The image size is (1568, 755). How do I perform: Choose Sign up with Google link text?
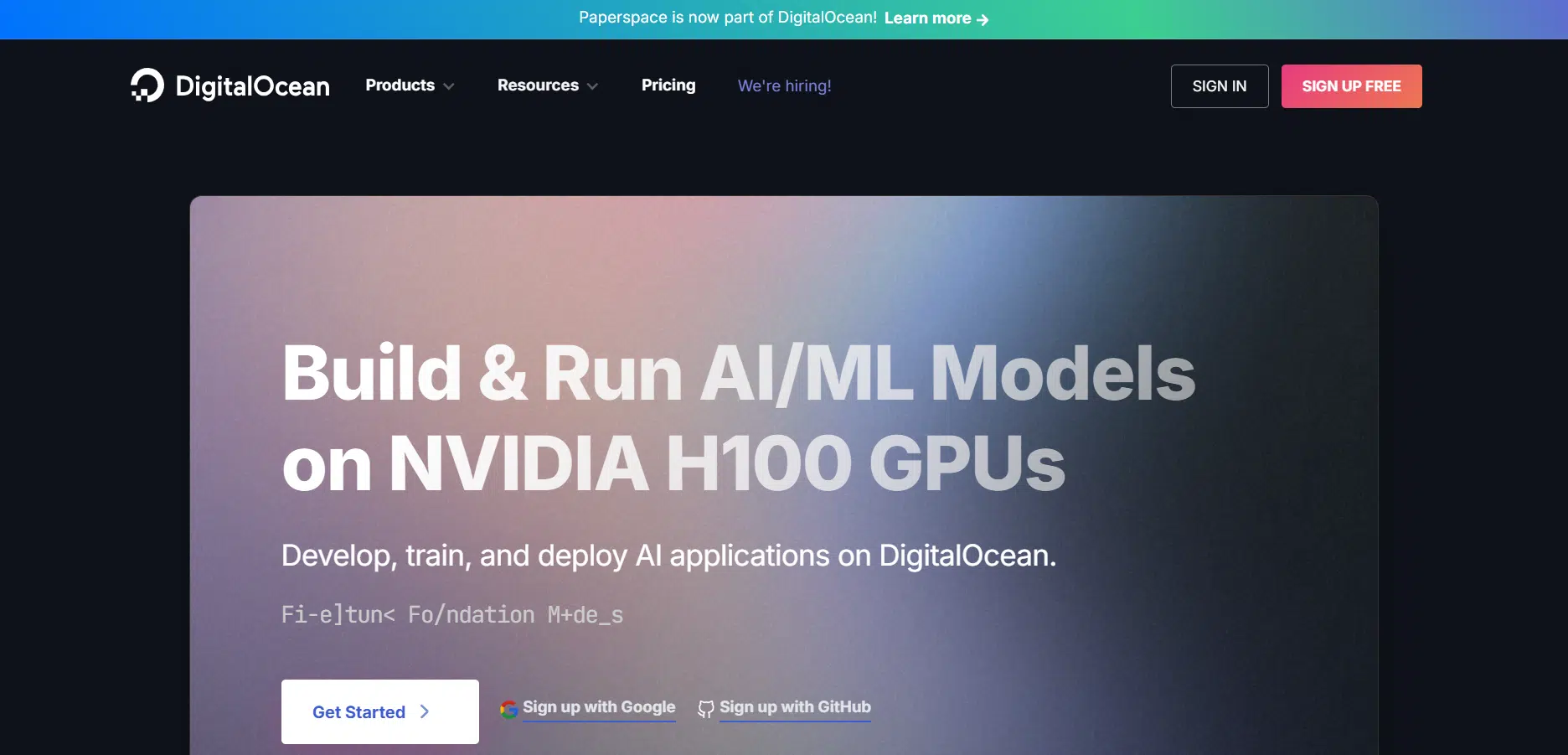[599, 707]
